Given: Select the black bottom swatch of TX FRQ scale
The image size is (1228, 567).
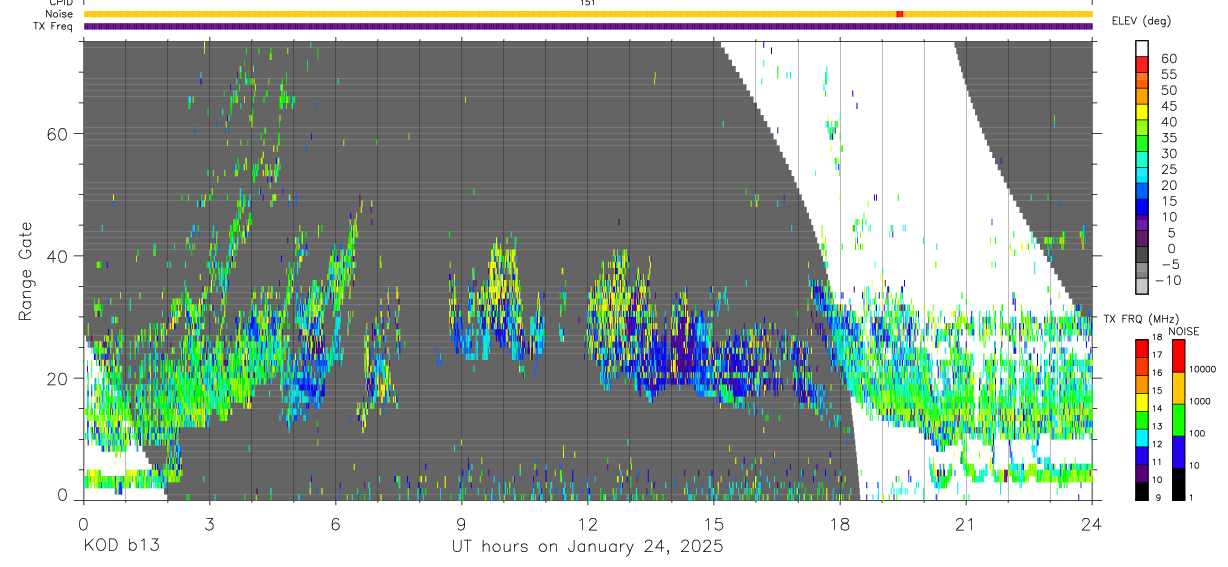Looking at the screenshot, I should tap(1143, 490).
